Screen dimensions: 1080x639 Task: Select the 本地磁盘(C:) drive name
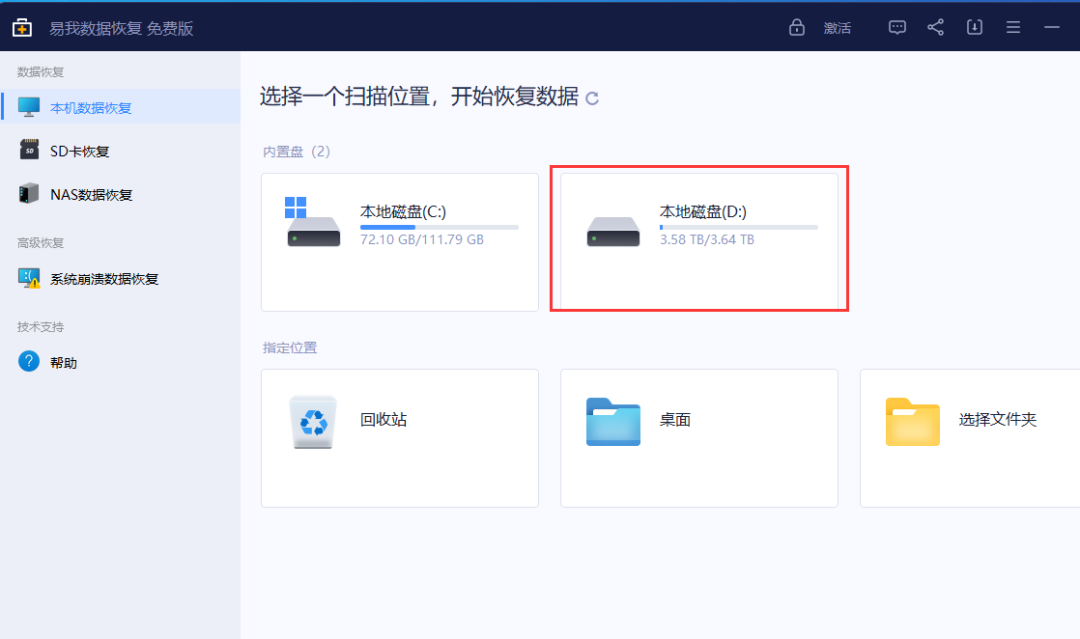point(403,211)
